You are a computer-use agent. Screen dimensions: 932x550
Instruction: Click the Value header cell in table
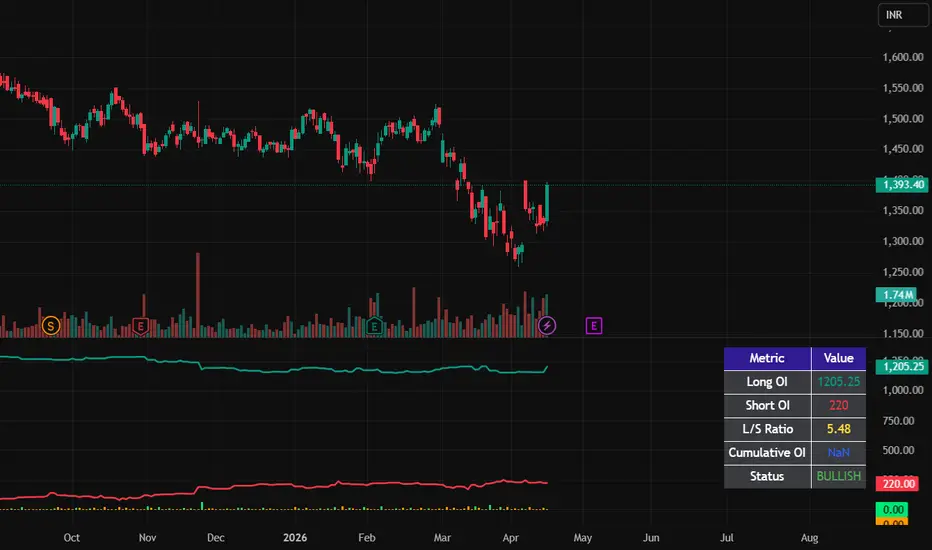(x=839, y=359)
